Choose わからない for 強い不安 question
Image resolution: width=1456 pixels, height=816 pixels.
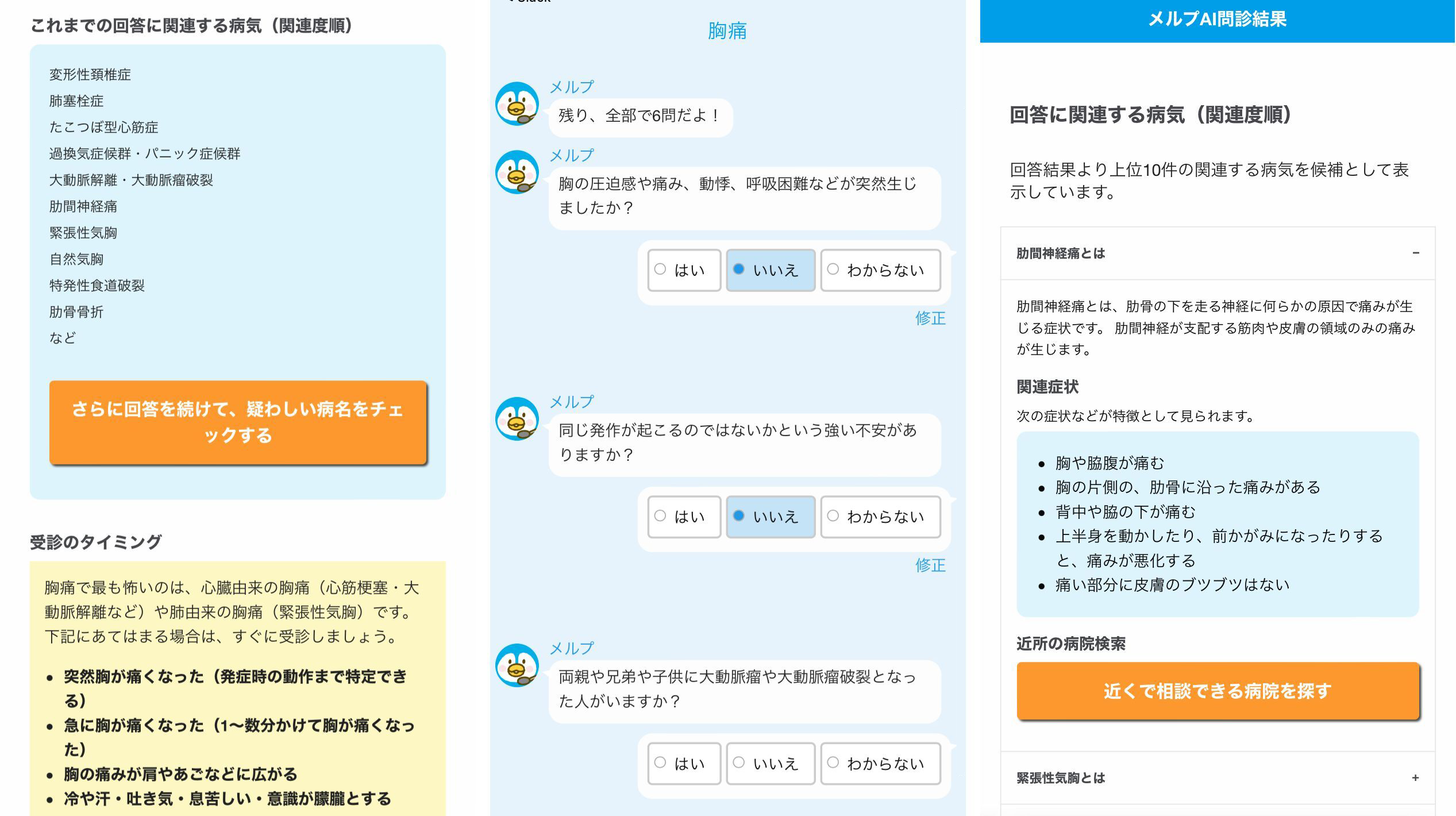tap(880, 517)
